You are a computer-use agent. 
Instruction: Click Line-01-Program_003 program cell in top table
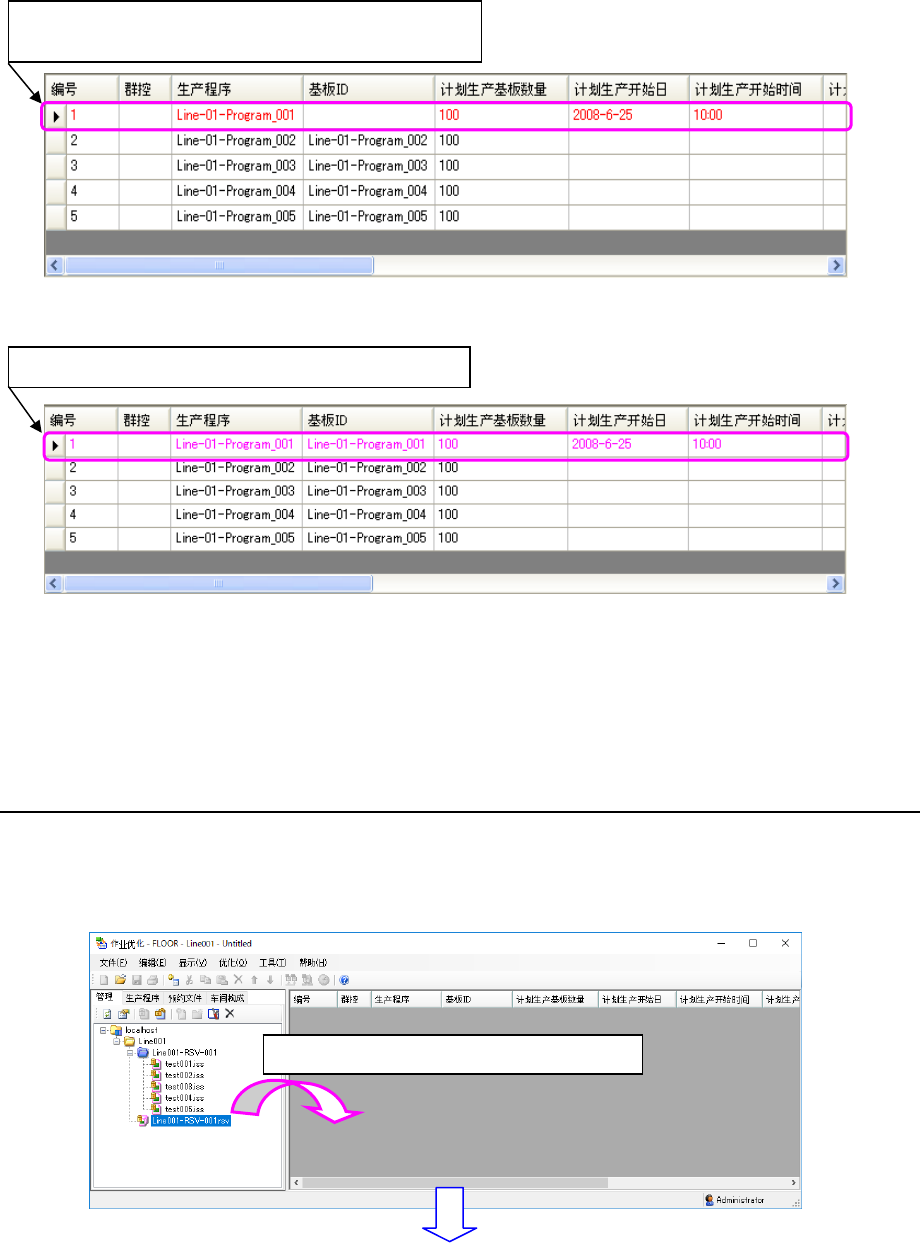click(x=237, y=165)
